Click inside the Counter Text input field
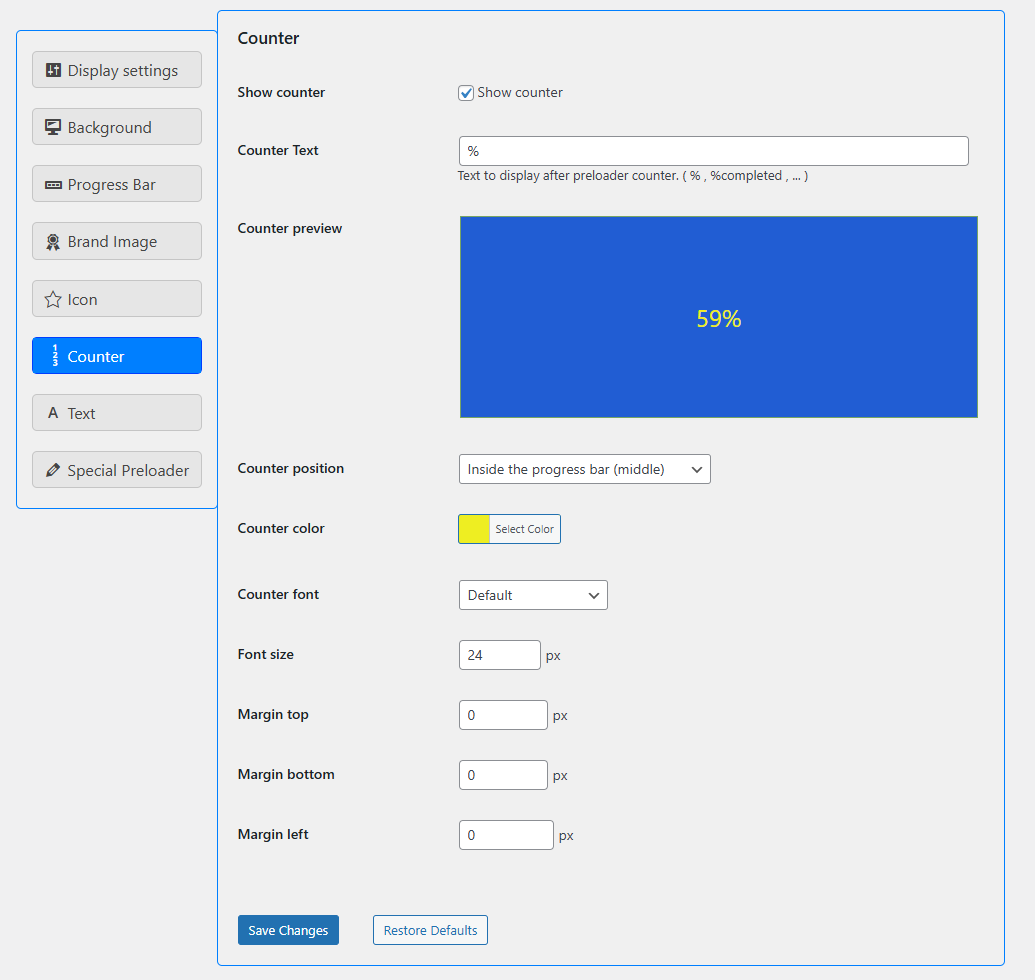1035x980 pixels. point(713,150)
